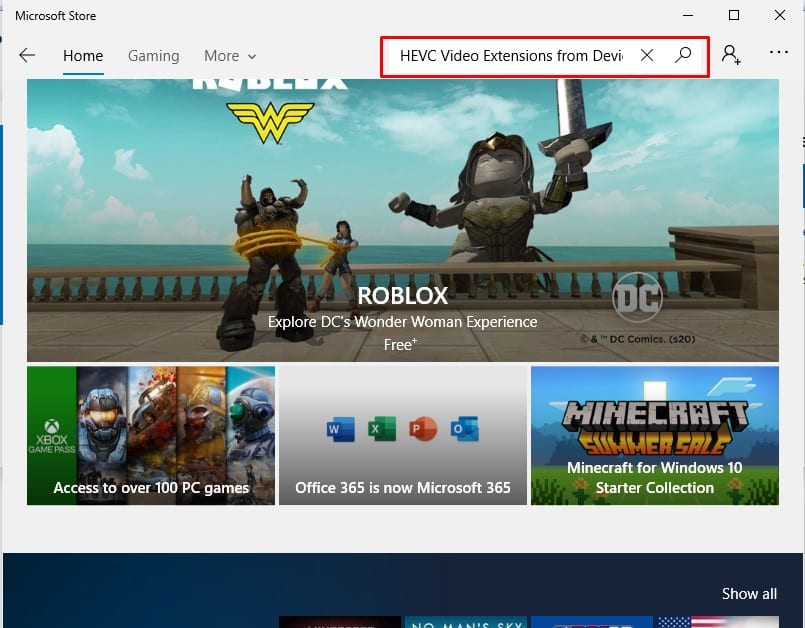Run search with the magnifier icon
Screen dimensions: 805x628
[x=683, y=55]
